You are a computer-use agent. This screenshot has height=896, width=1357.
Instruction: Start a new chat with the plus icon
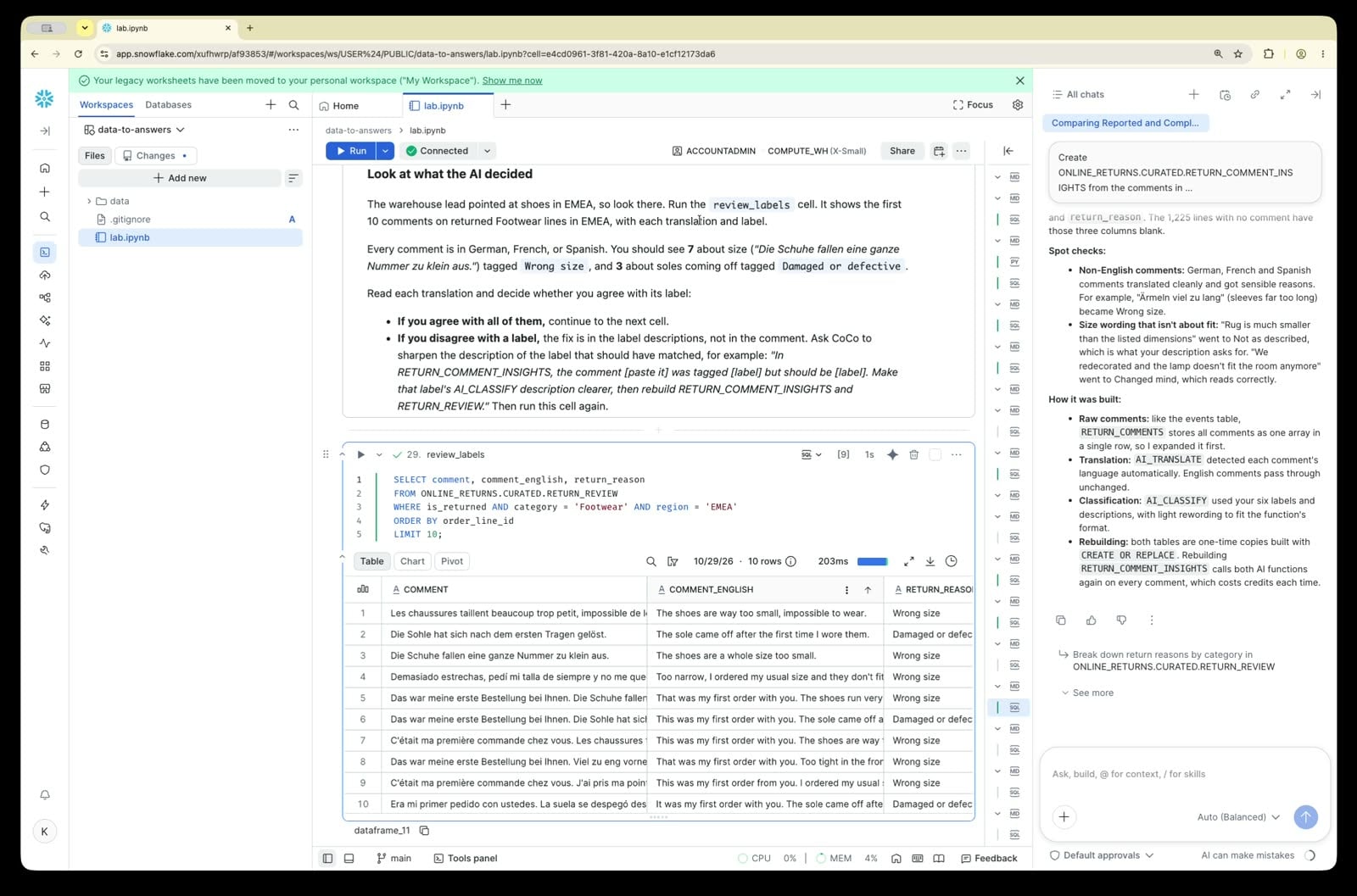point(1193,94)
